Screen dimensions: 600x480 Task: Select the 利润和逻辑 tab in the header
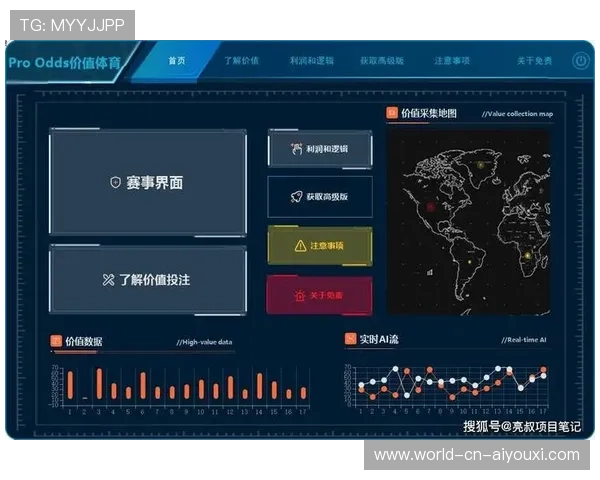point(311,60)
